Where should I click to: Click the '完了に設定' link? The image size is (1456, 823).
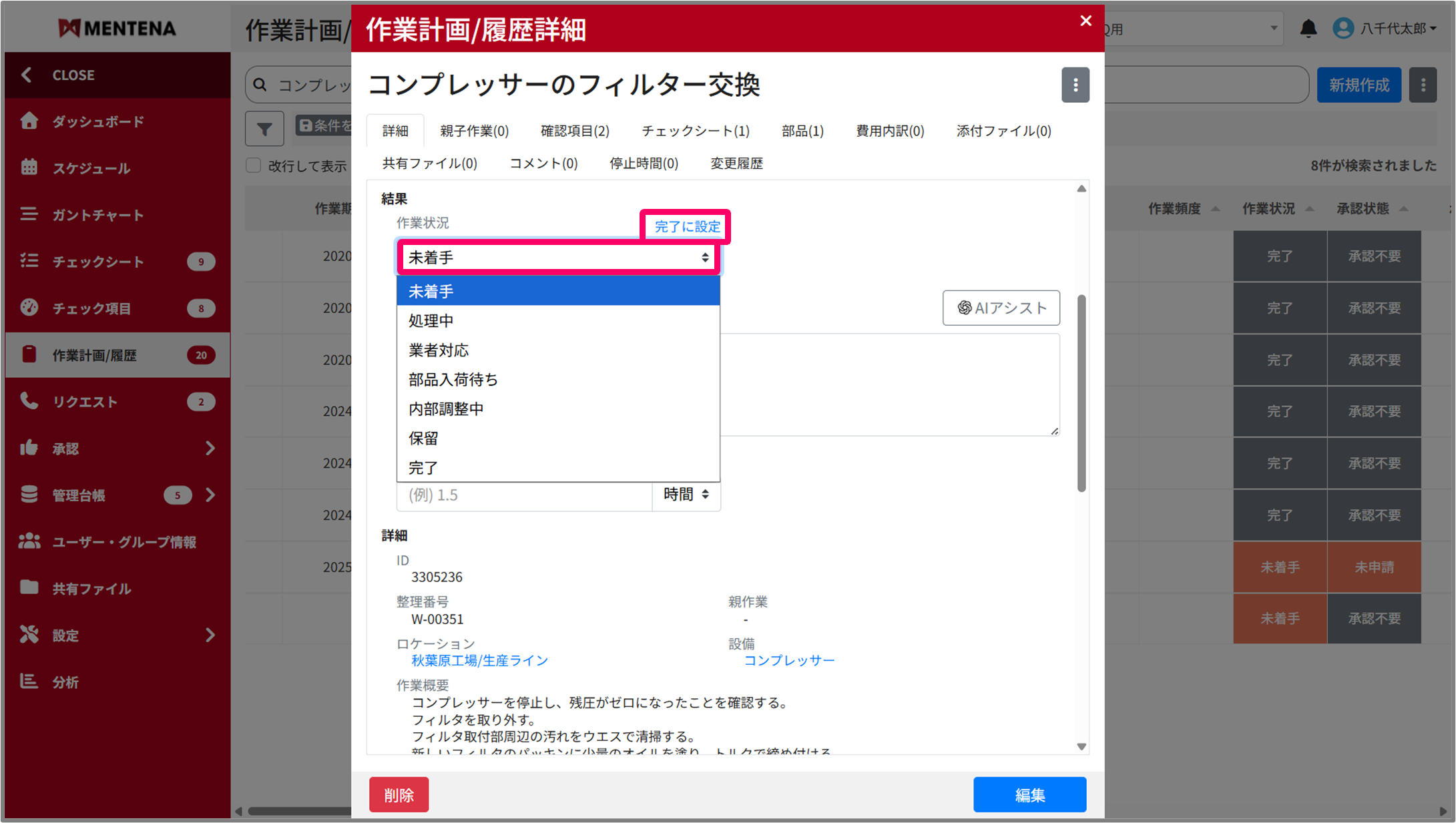(687, 226)
